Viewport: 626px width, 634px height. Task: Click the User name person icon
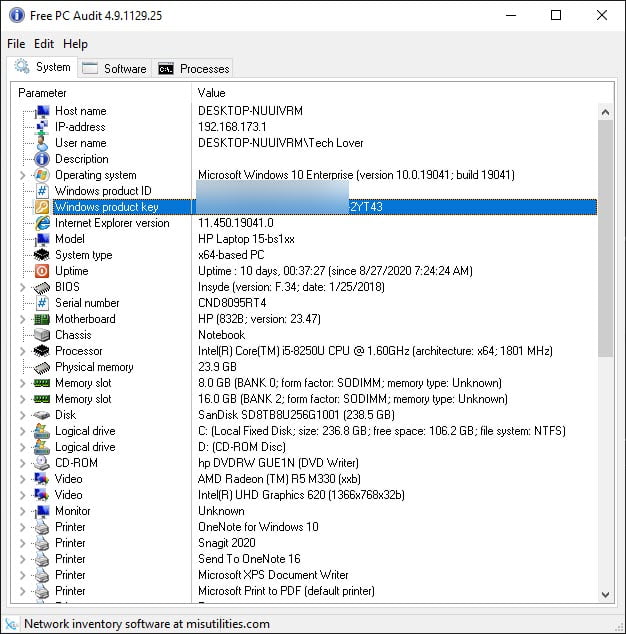[x=42, y=143]
